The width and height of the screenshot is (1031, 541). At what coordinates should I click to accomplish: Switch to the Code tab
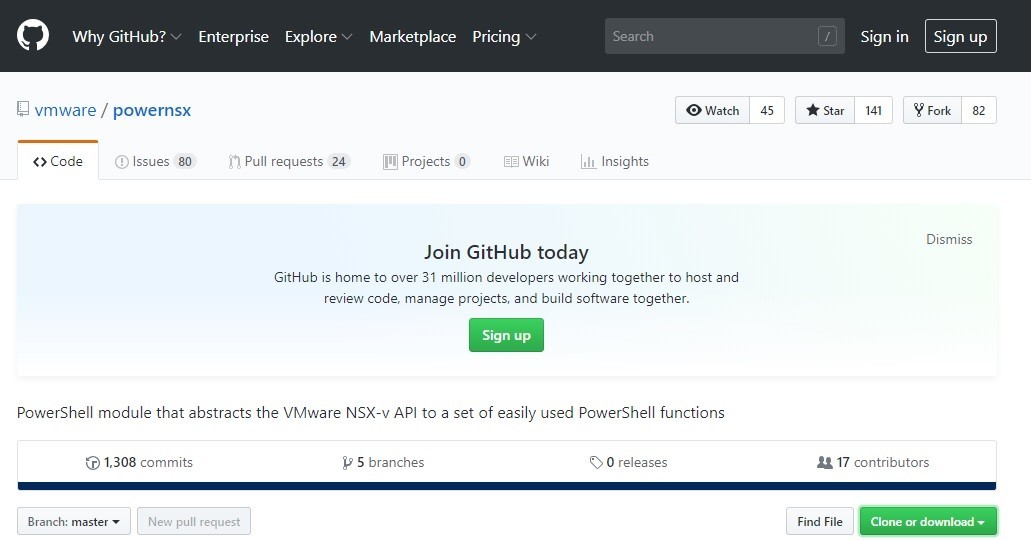click(58, 161)
